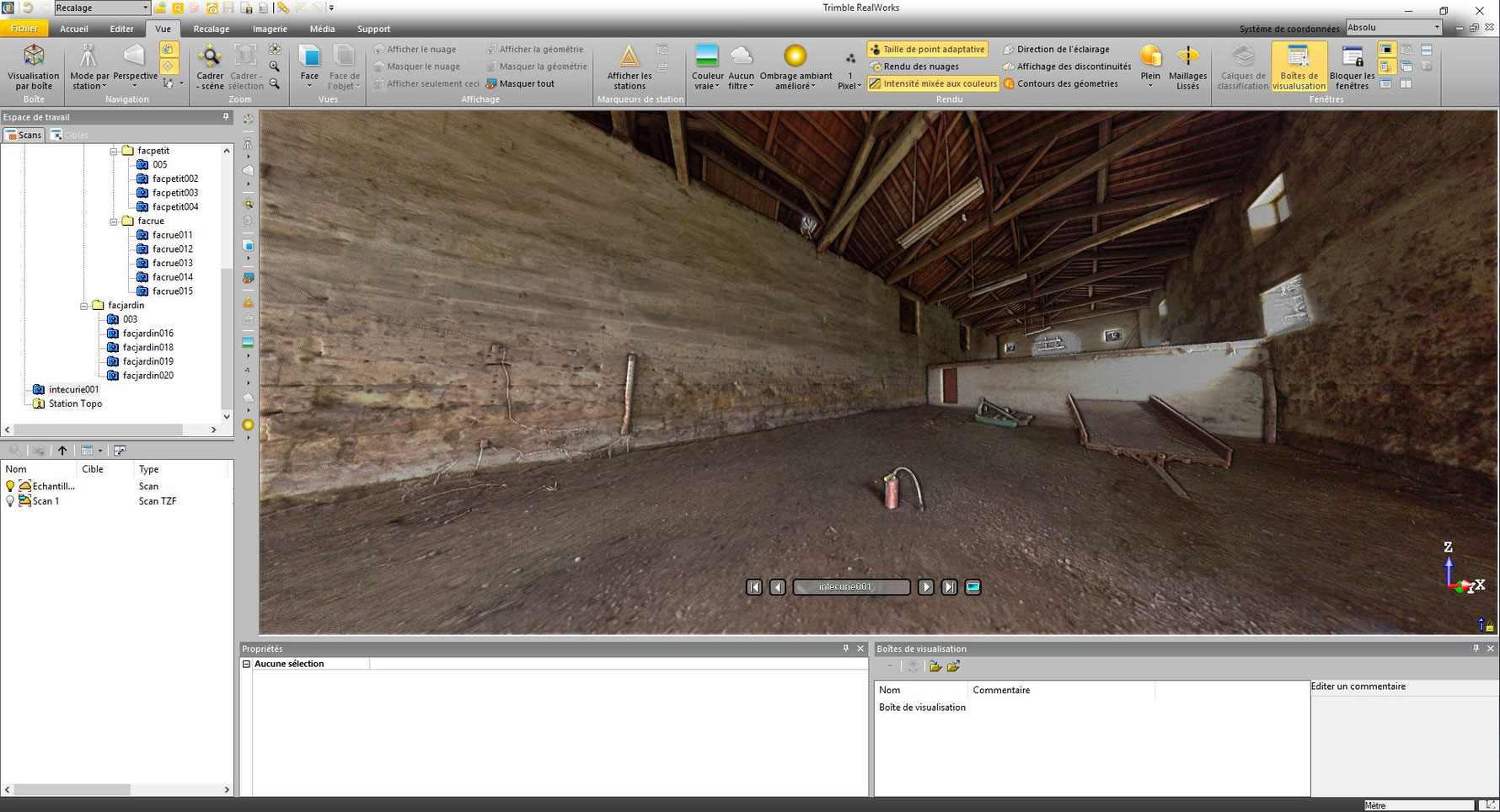Image resolution: width=1500 pixels, height=812 pixels.
Task: Click the Contours des géométries button
Action: [1067, 83]
